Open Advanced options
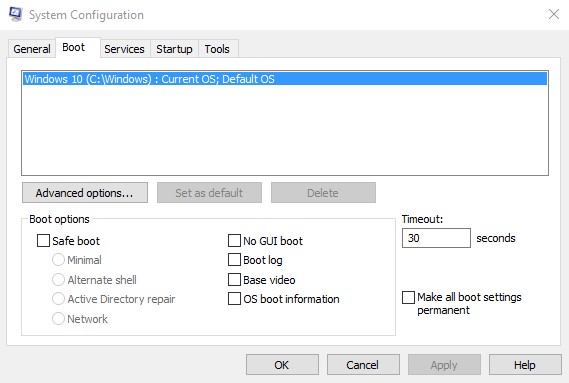 click(85, 192)
